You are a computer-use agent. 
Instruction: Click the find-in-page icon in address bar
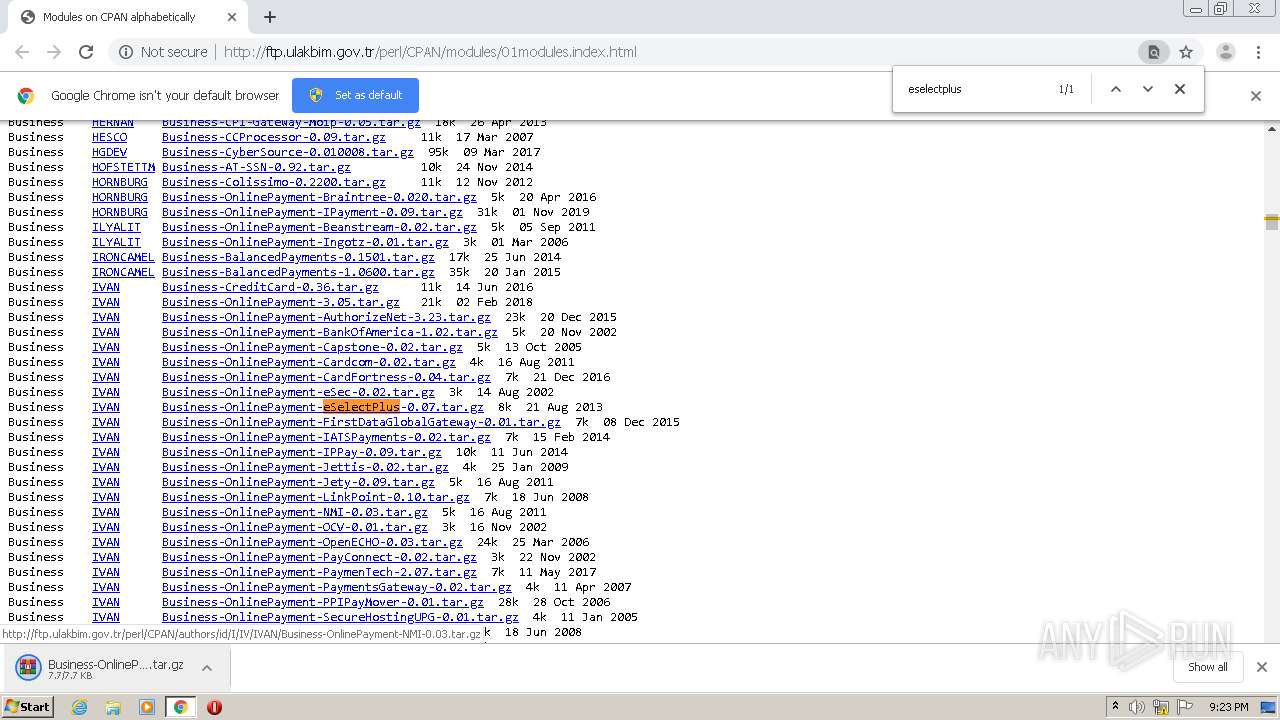[x=1153, y=52]
